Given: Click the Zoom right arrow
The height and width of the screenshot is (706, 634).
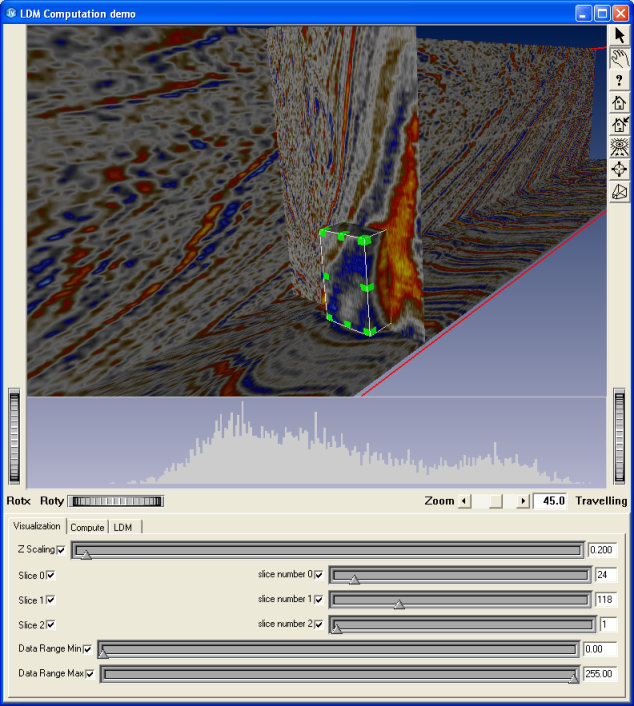Looking at the screenshot, I should click(x=522, y=501).
